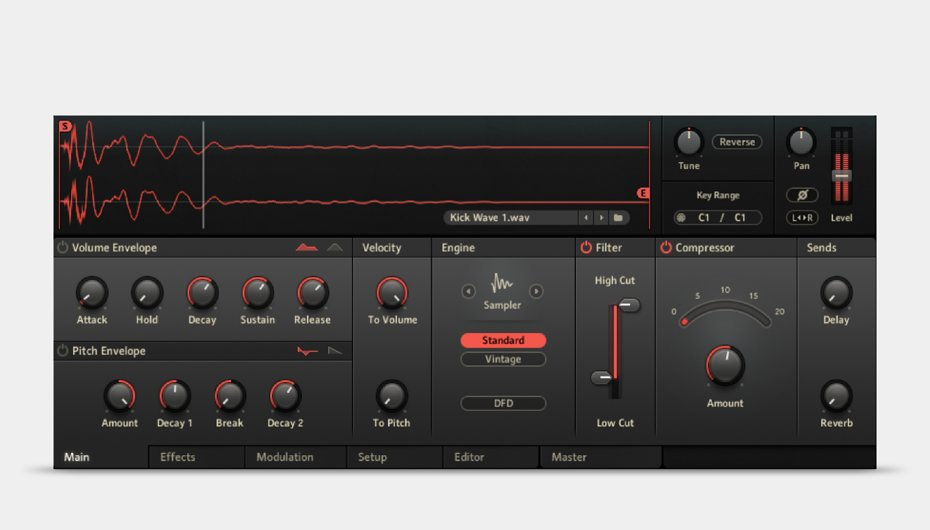Go to next engine with right arrow

[536, 291]
